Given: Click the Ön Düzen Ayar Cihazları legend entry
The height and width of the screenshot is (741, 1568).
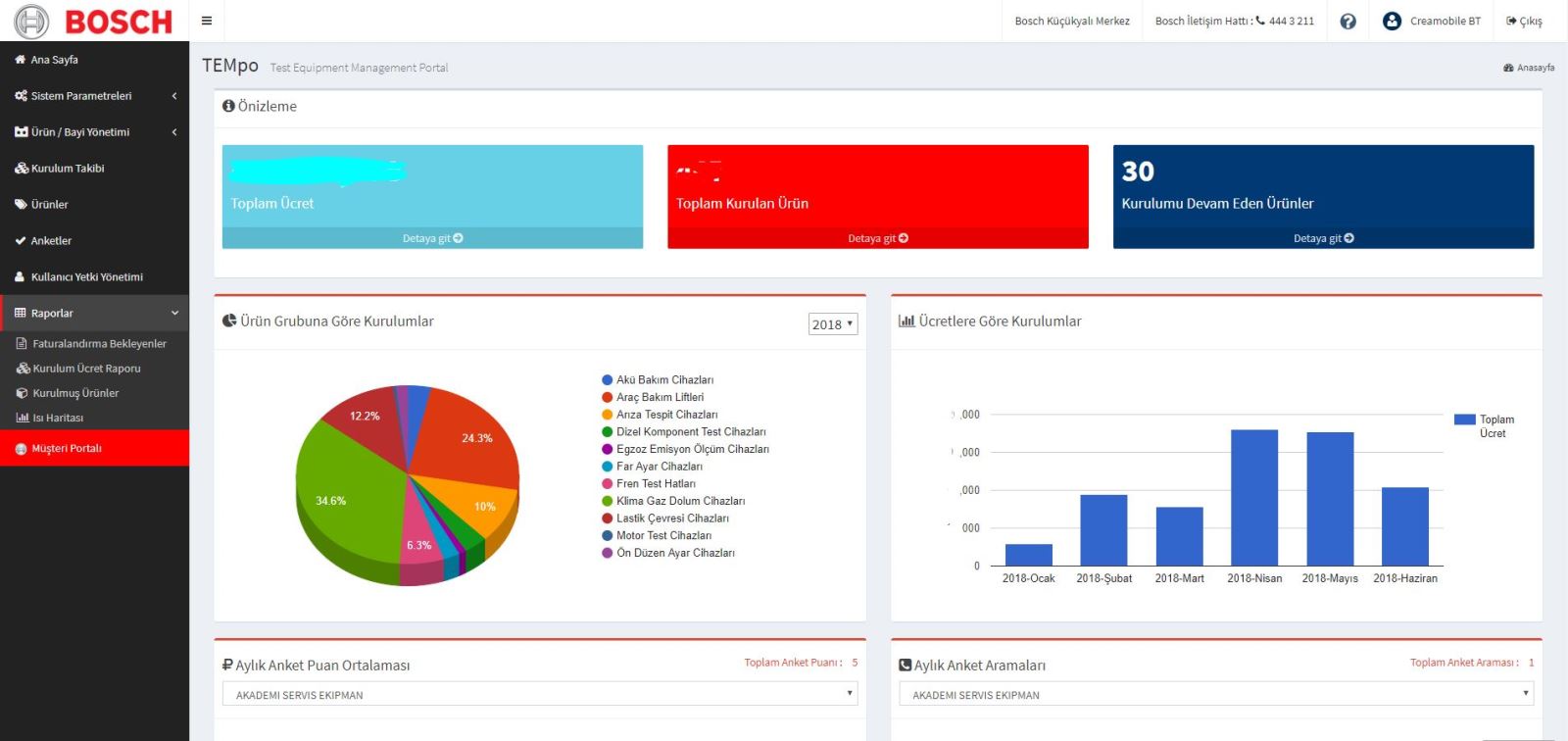Looking at the screenshot, I should coord(668,553).
